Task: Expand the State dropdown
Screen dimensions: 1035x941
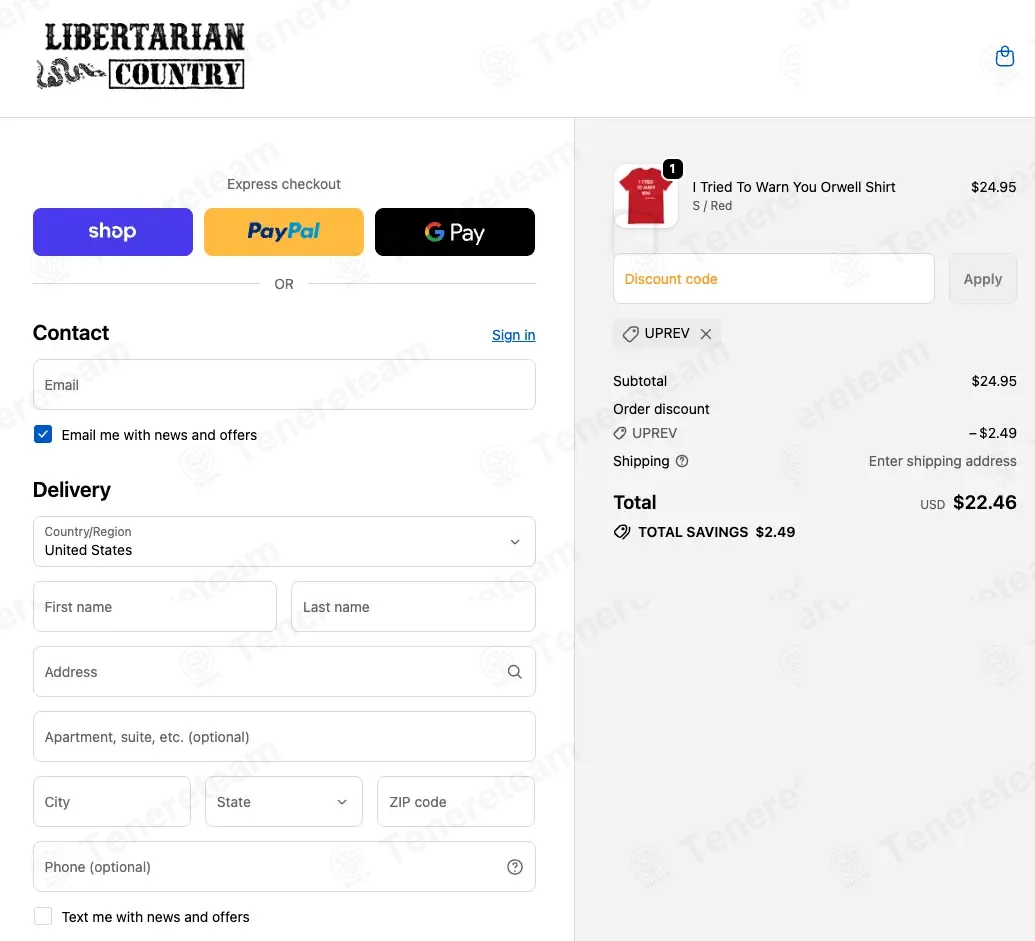Action: pos(283,802)
